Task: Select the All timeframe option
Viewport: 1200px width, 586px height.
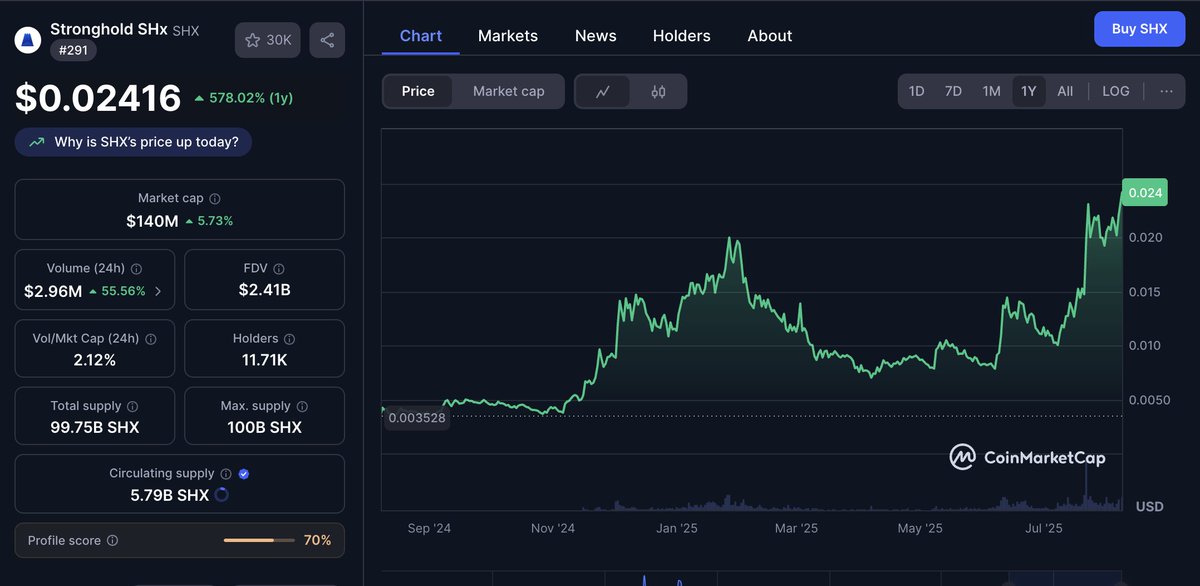Action: (1065, 90)
